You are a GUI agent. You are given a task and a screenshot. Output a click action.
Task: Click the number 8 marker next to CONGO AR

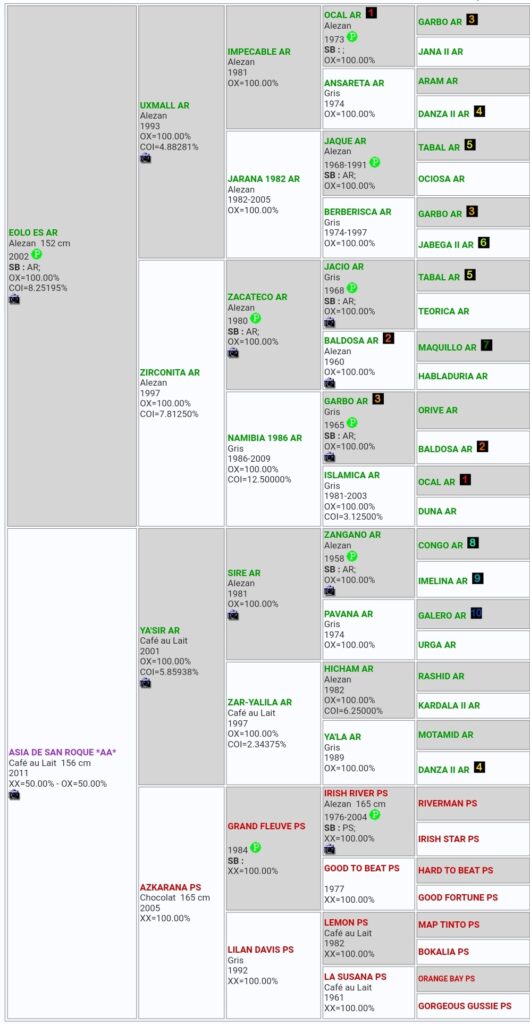click(x=473, y=543)
